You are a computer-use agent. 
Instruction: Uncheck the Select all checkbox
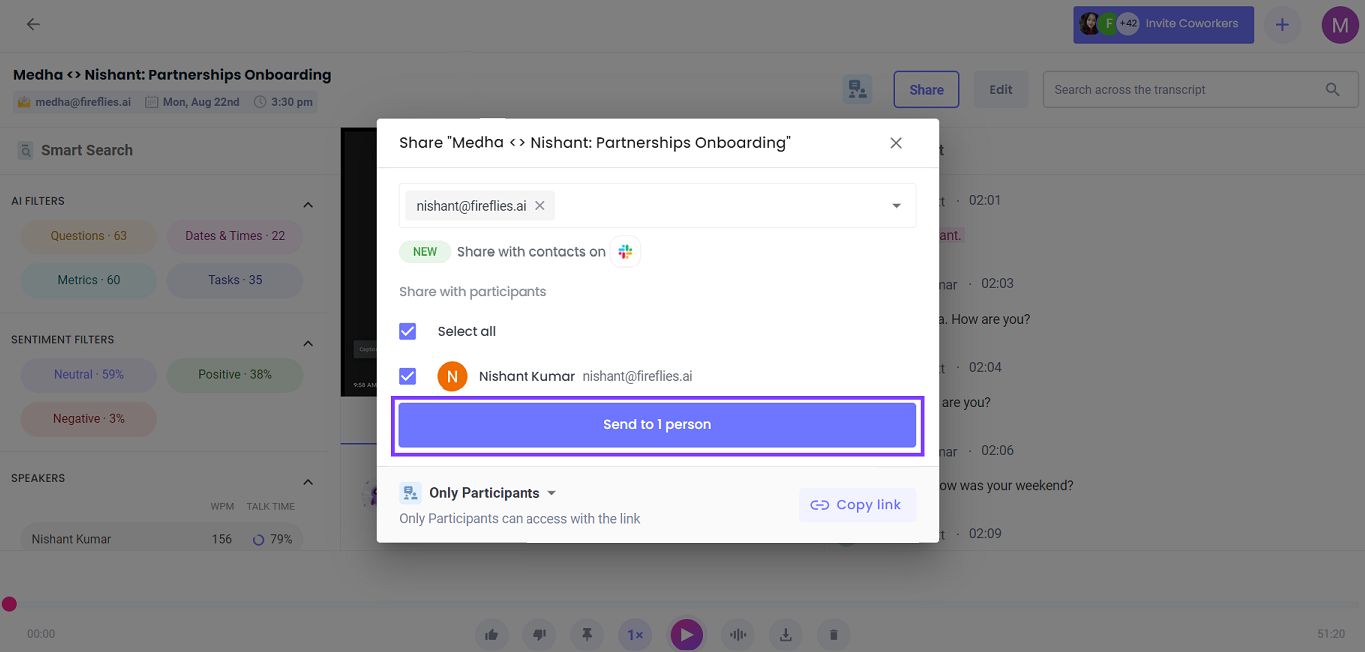coord(408,331)
